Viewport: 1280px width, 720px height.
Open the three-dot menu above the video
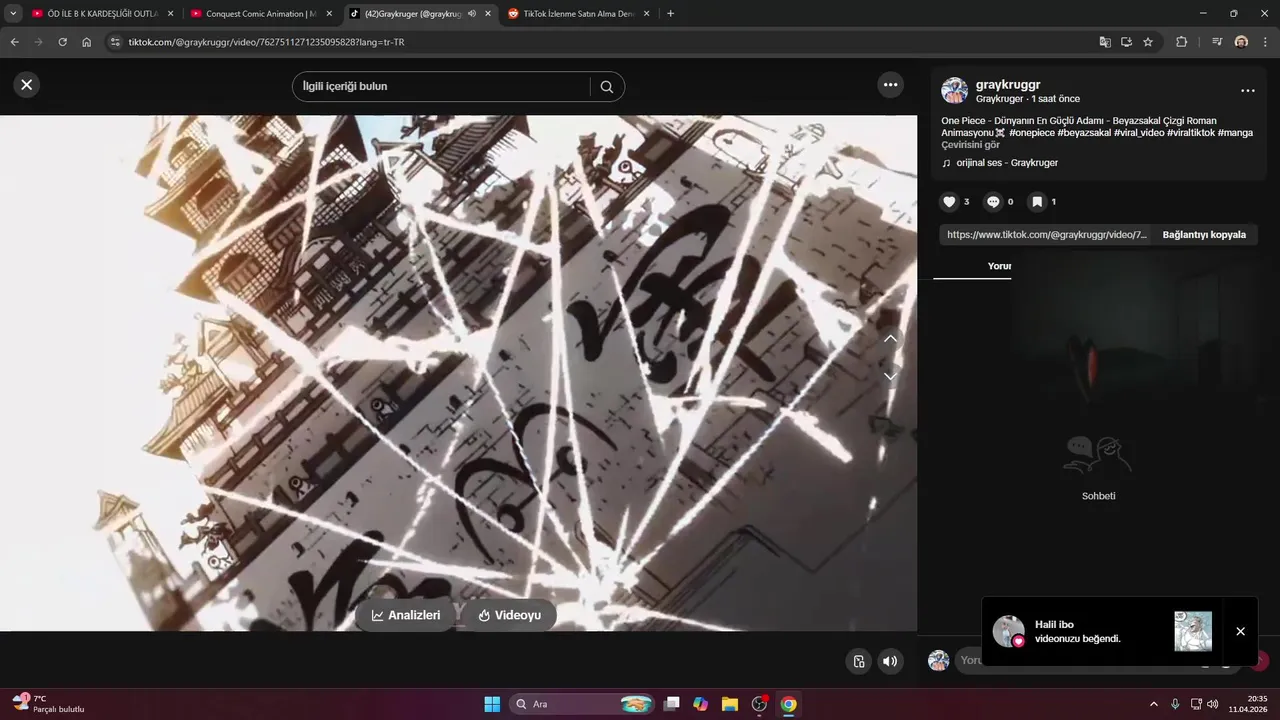pos(890,85)
